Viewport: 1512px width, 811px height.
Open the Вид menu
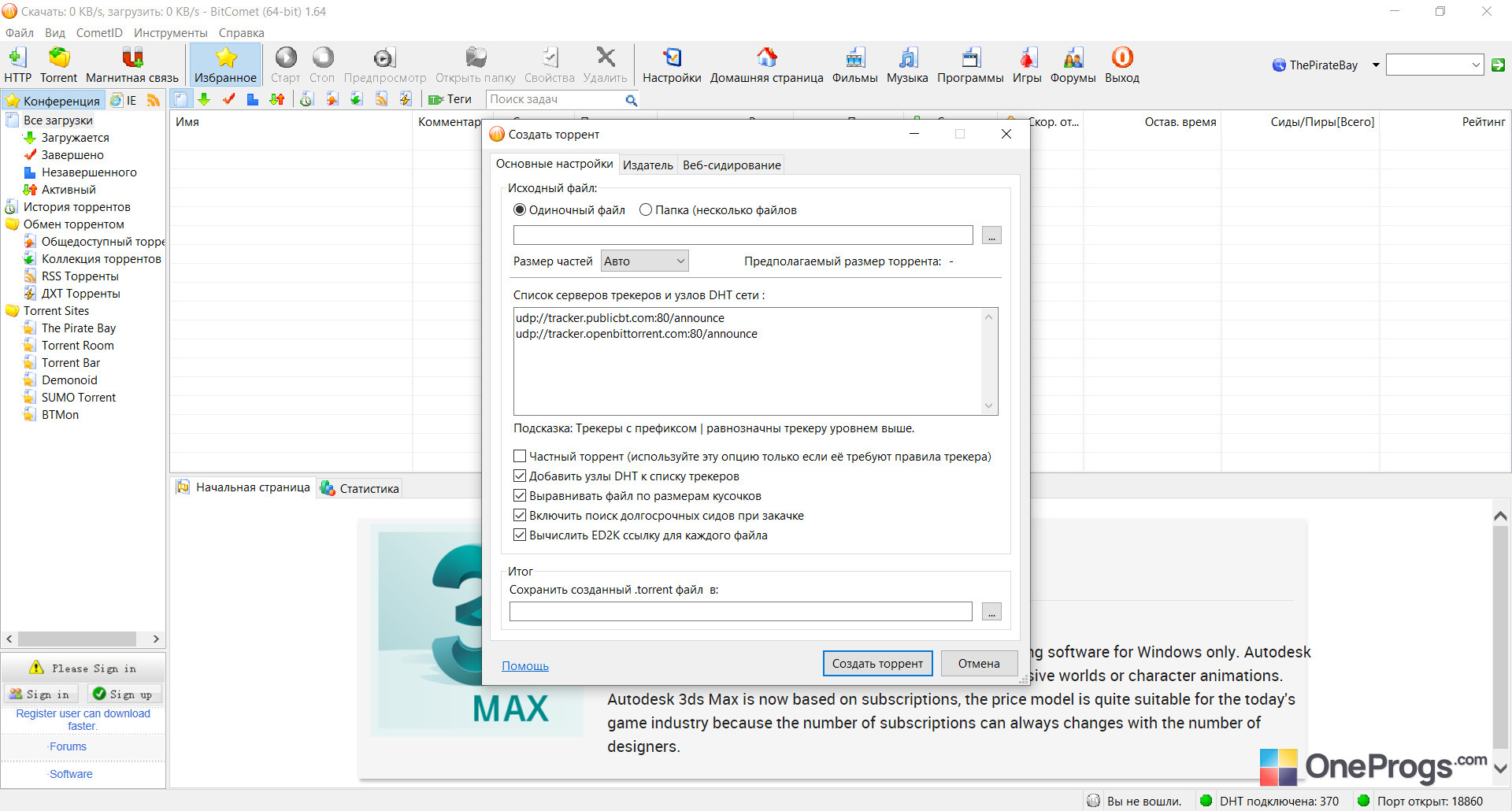click(x=55, y=33)
